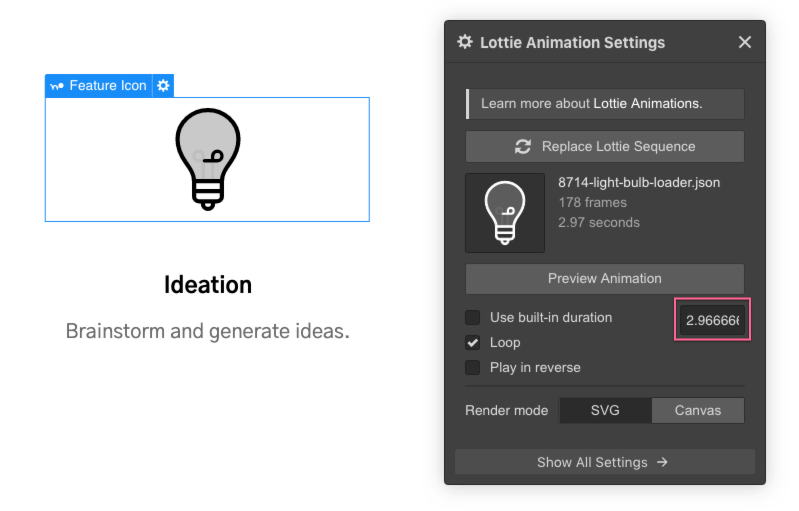The height and width of the screenshot is (511, 799).
Task: Select the Ideation heading text
Action: (208, 285)
